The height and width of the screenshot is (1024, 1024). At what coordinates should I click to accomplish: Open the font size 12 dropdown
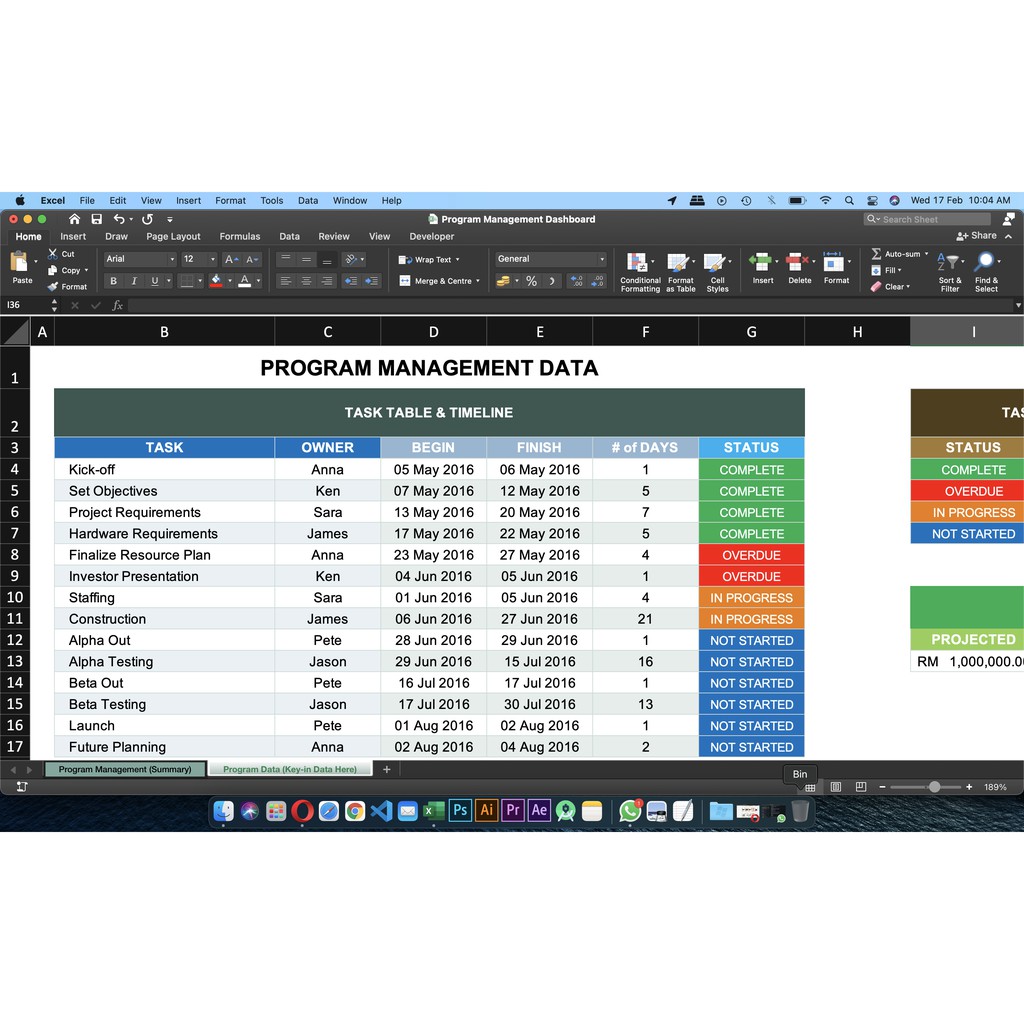pos(212,259)
